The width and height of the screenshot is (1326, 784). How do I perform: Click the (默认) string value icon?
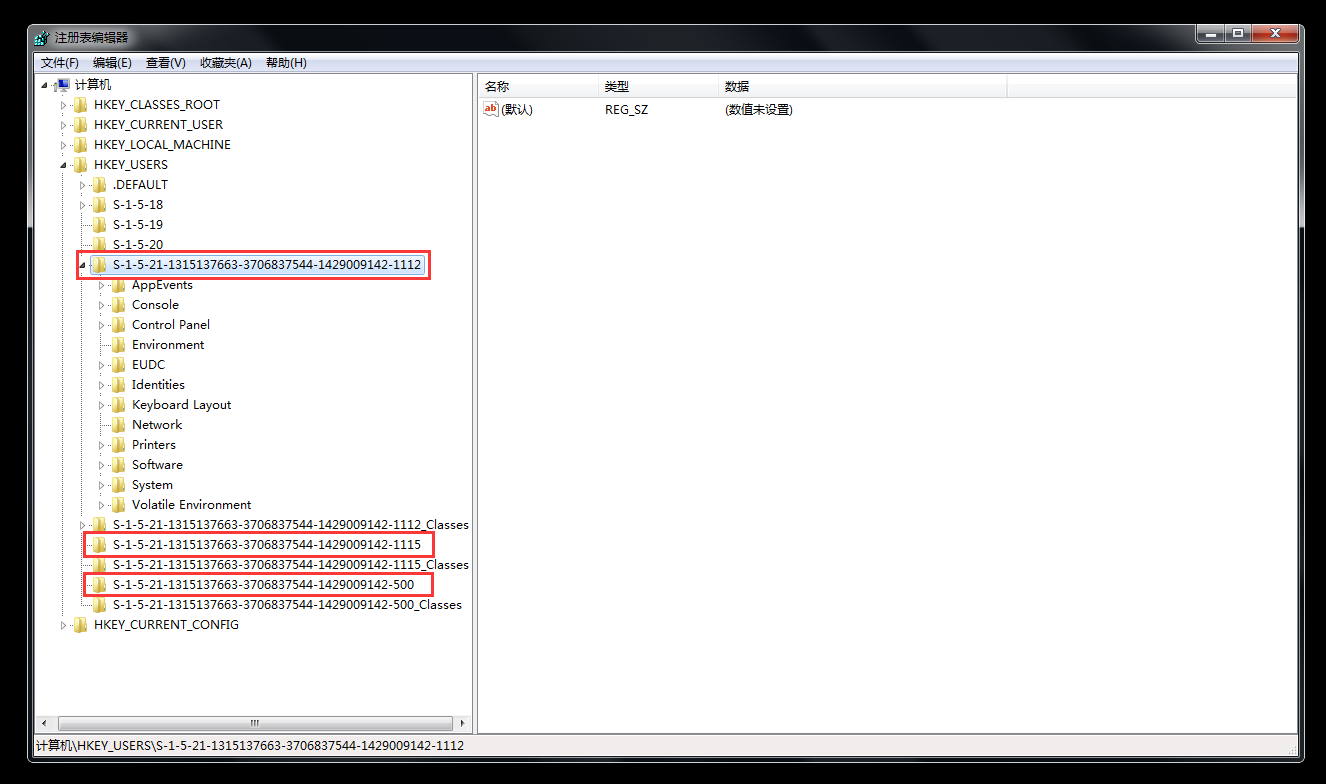pos(491,109)
